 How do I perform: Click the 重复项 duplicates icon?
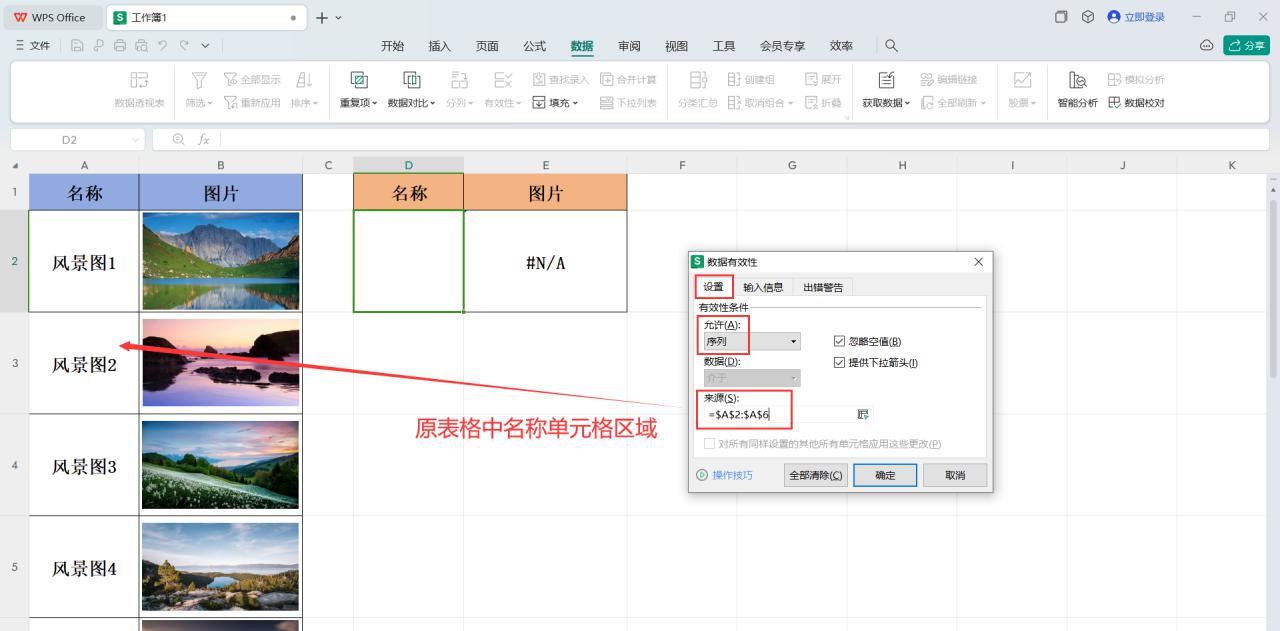pyautogui.click(x=359, y=80)
